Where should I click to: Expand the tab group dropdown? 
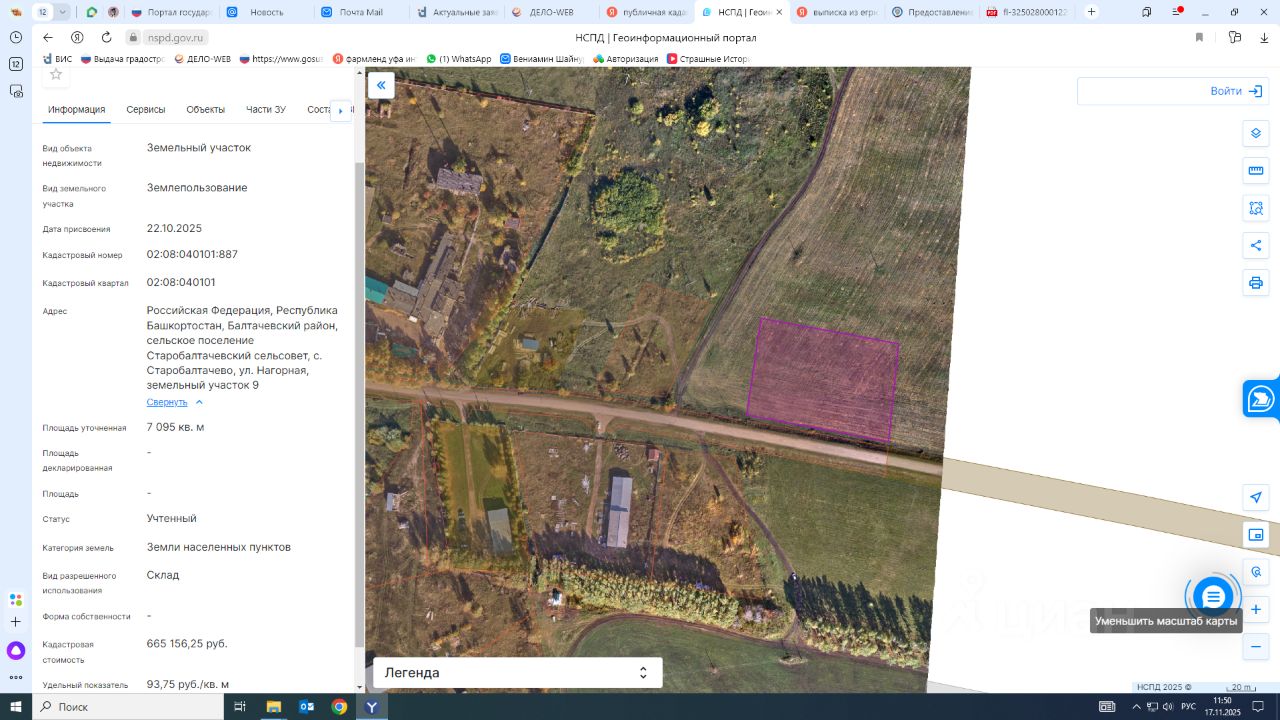coord(63,12)
